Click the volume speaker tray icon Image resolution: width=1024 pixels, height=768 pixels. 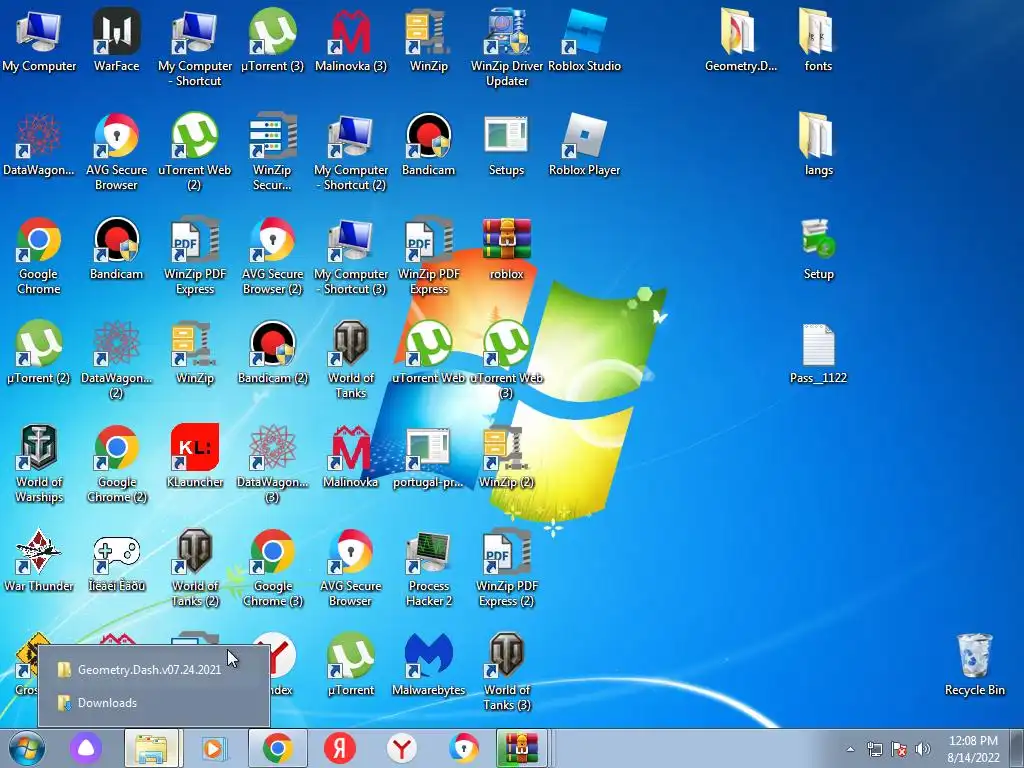tap(923, 749)
